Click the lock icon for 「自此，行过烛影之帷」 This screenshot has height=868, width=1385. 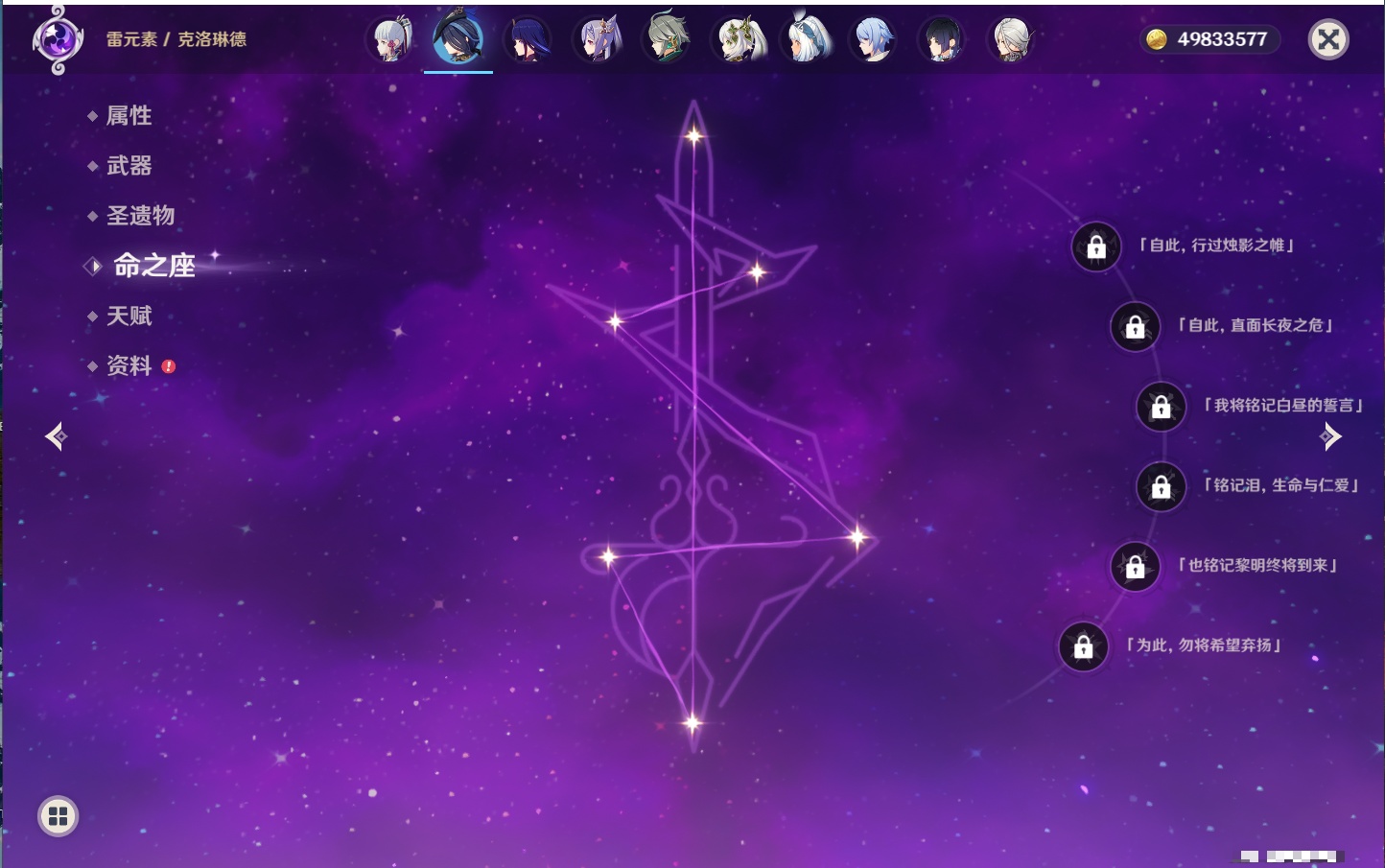1096,246
